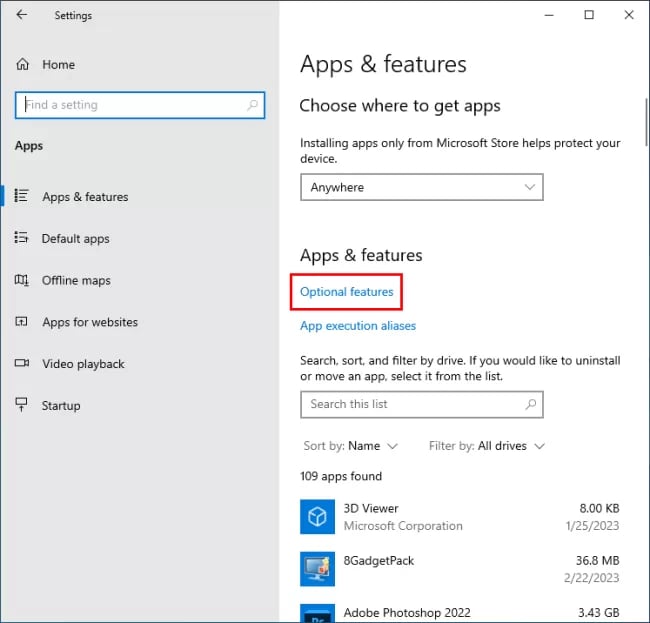Image resolution: width=650 pixels, height=623 pixels.
Task: Select the 8GadgetPack app icon
Action: click(318, 569)
